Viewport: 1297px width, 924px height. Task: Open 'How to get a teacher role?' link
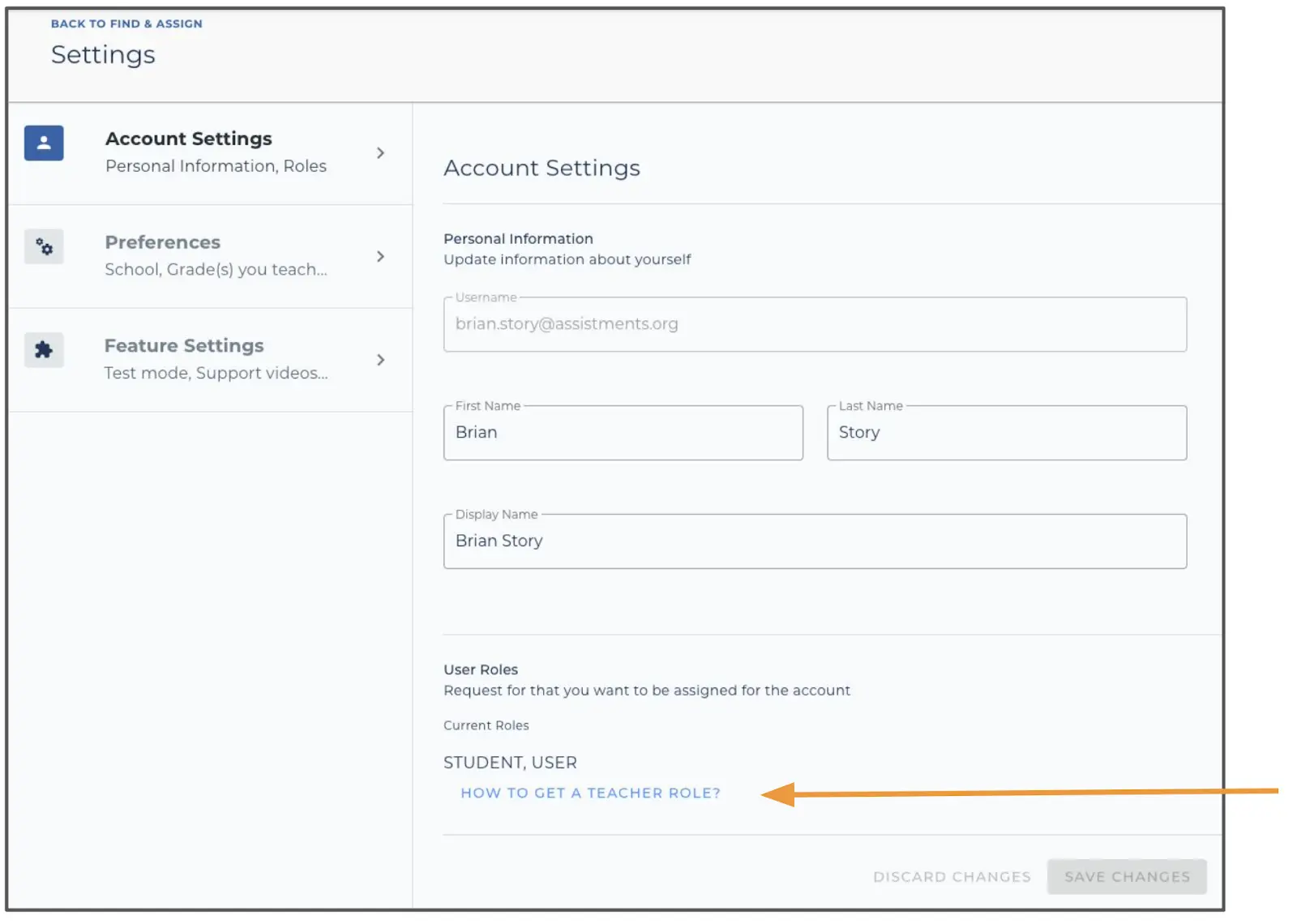click(x=589, y=793)
